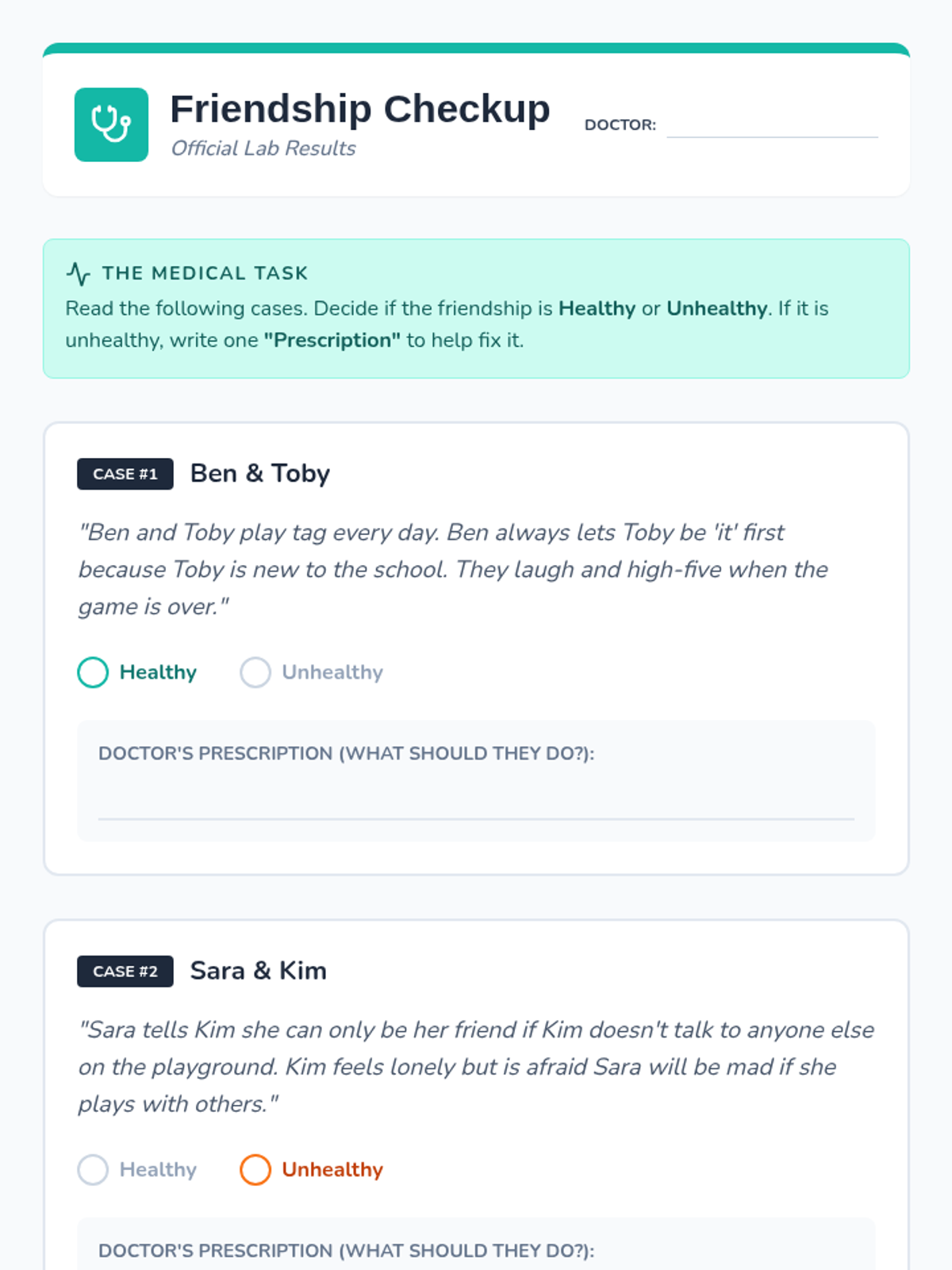Click the Friendship Checkup title
Screen dimensions: 952x1270
(x=359, y=109)
